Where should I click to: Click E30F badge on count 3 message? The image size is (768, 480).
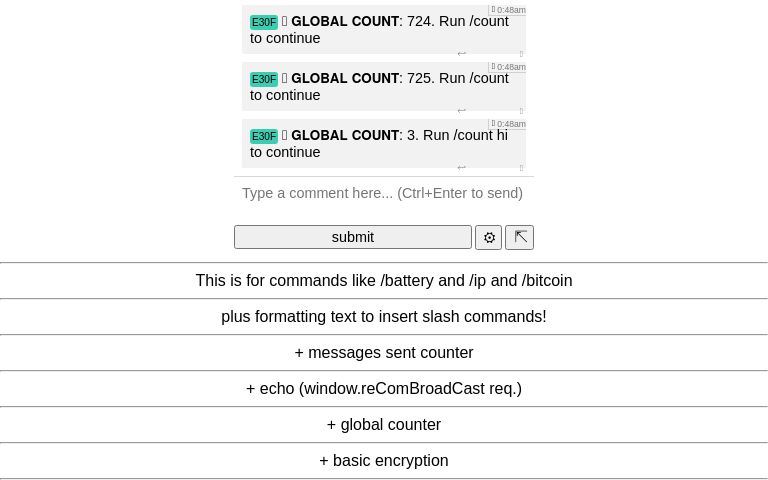point(264,136)
